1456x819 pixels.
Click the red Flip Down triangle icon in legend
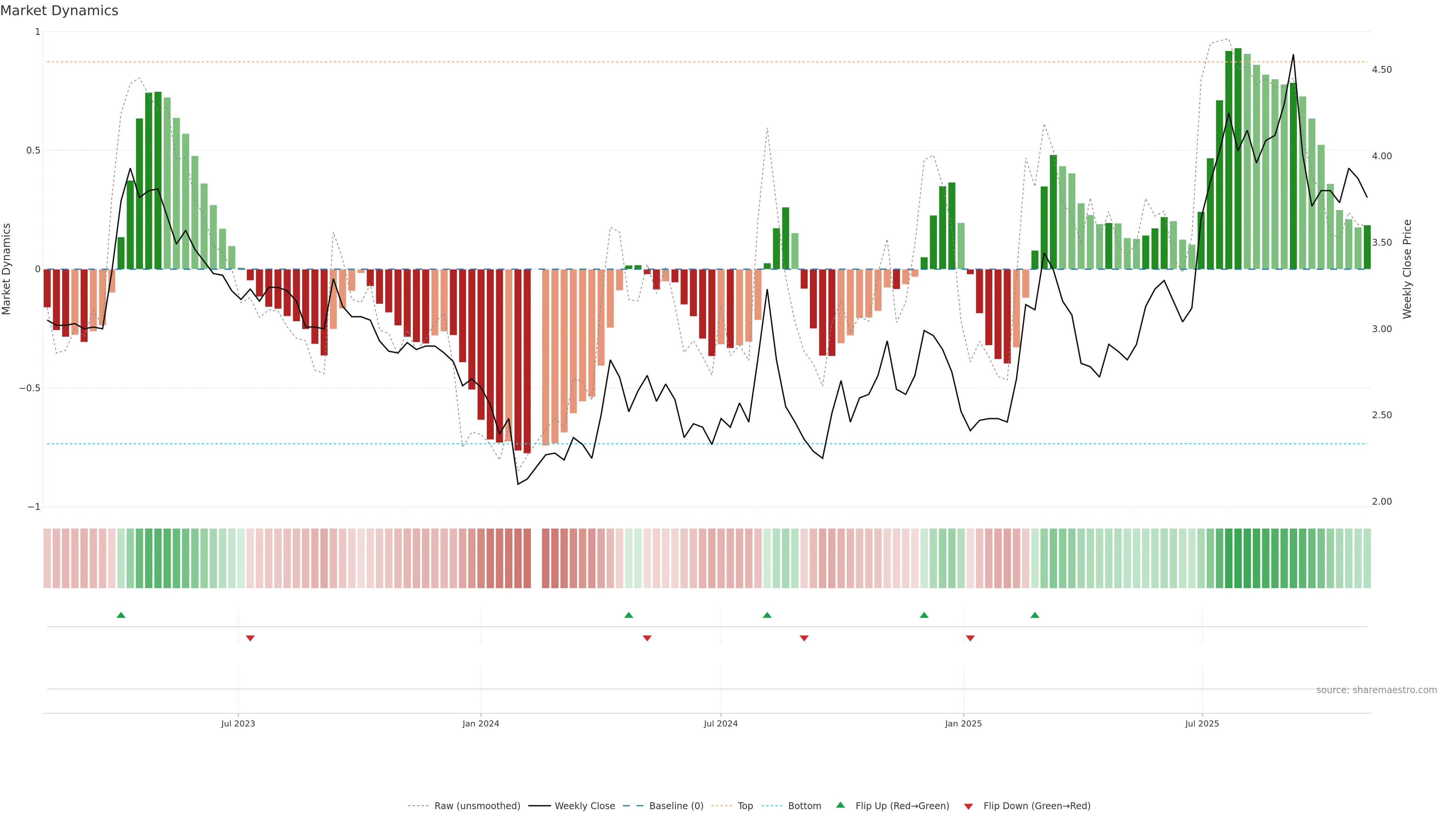point(968,806)
